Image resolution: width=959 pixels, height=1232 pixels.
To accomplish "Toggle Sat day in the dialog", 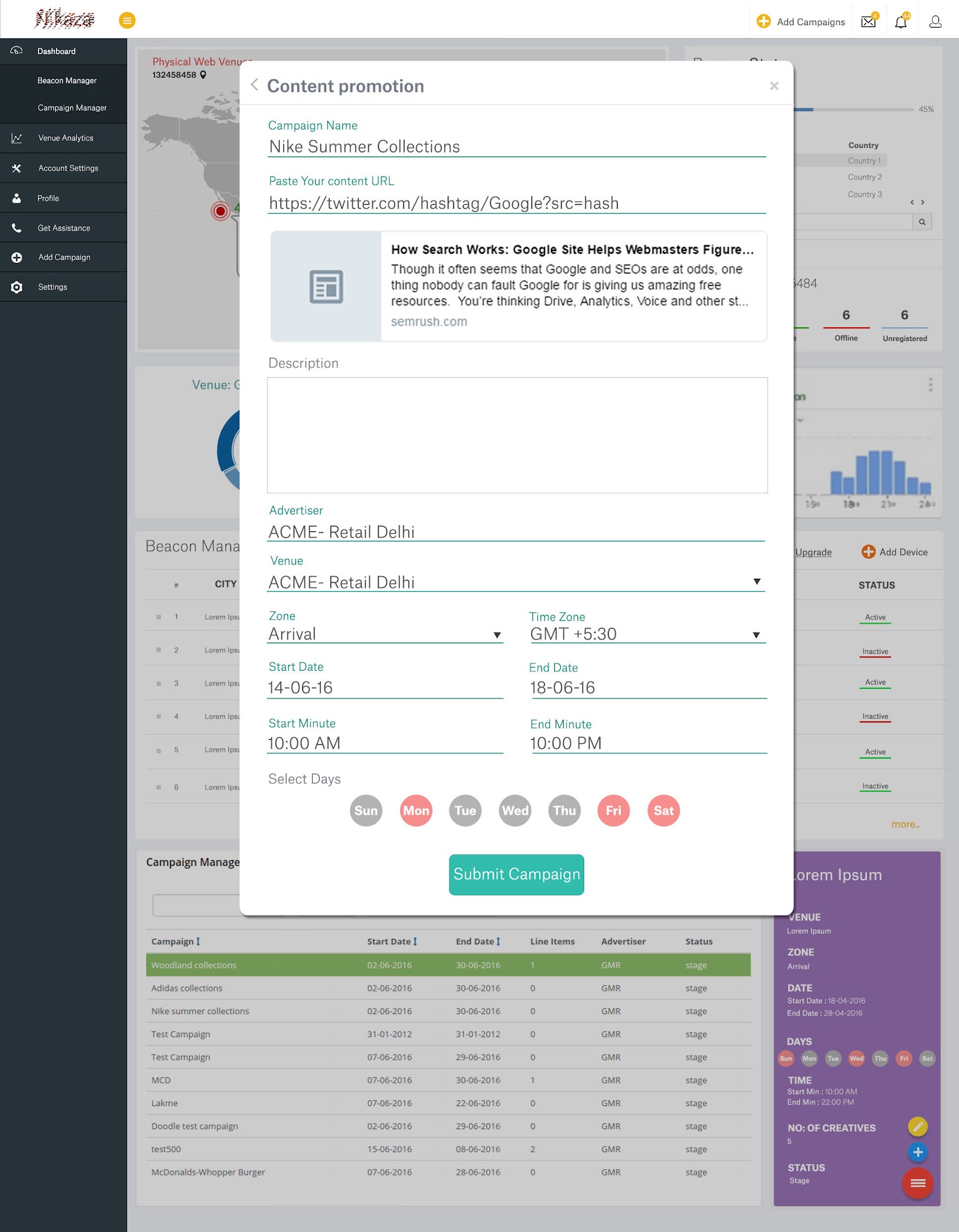I will coord(664,810).
